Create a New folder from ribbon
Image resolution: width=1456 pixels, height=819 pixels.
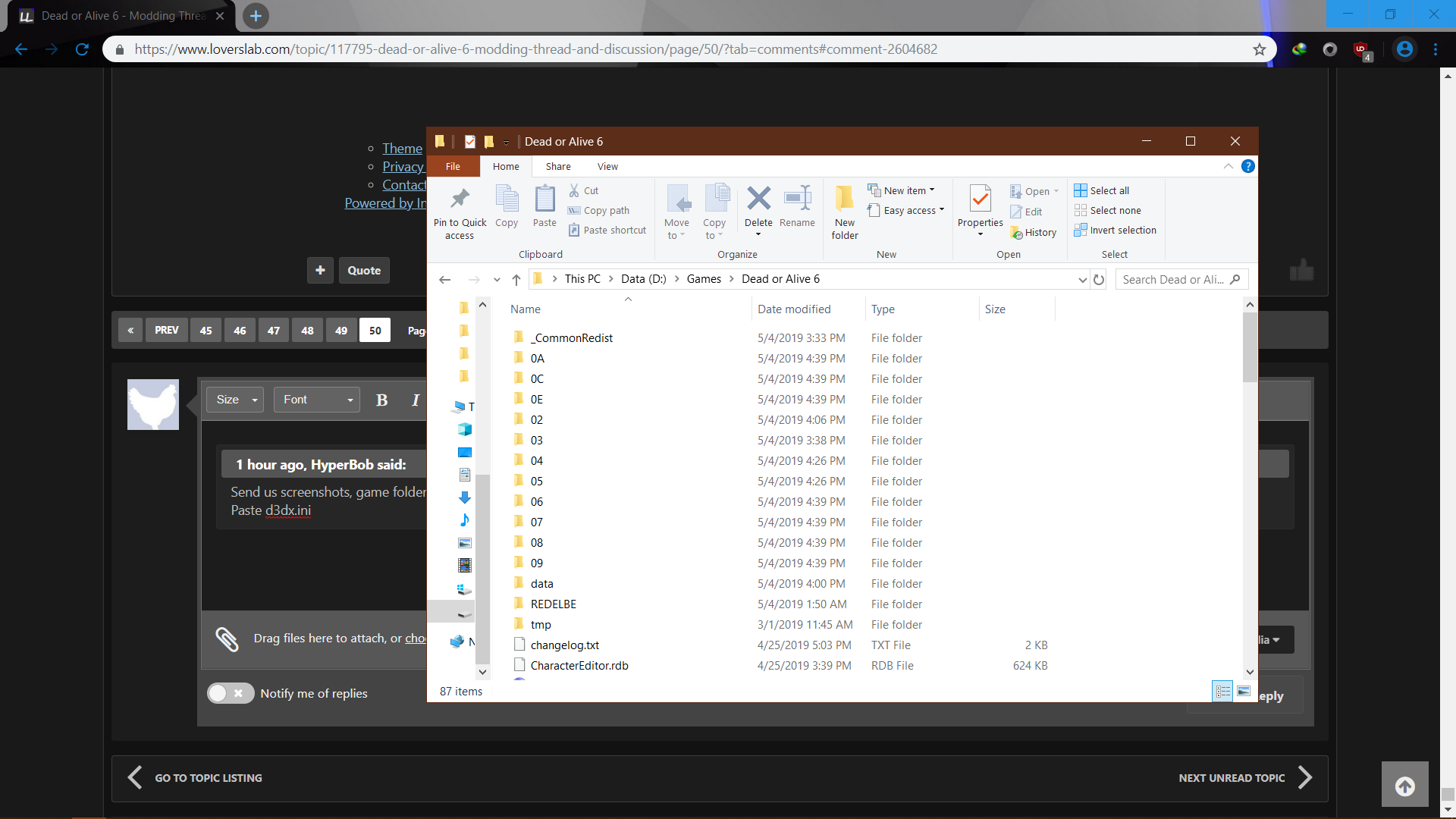coord(844,212)
